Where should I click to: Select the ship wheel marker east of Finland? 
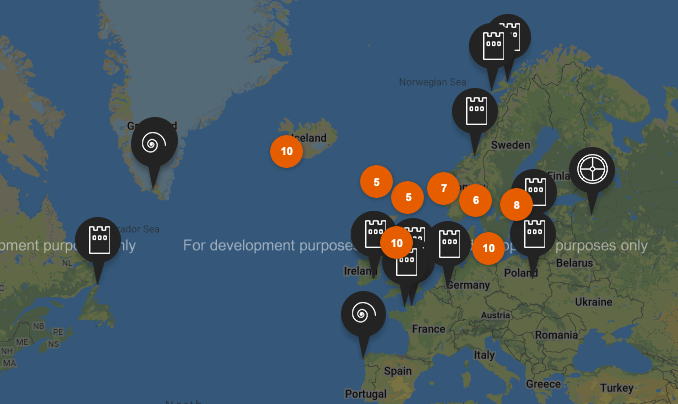tap(592, 170)
